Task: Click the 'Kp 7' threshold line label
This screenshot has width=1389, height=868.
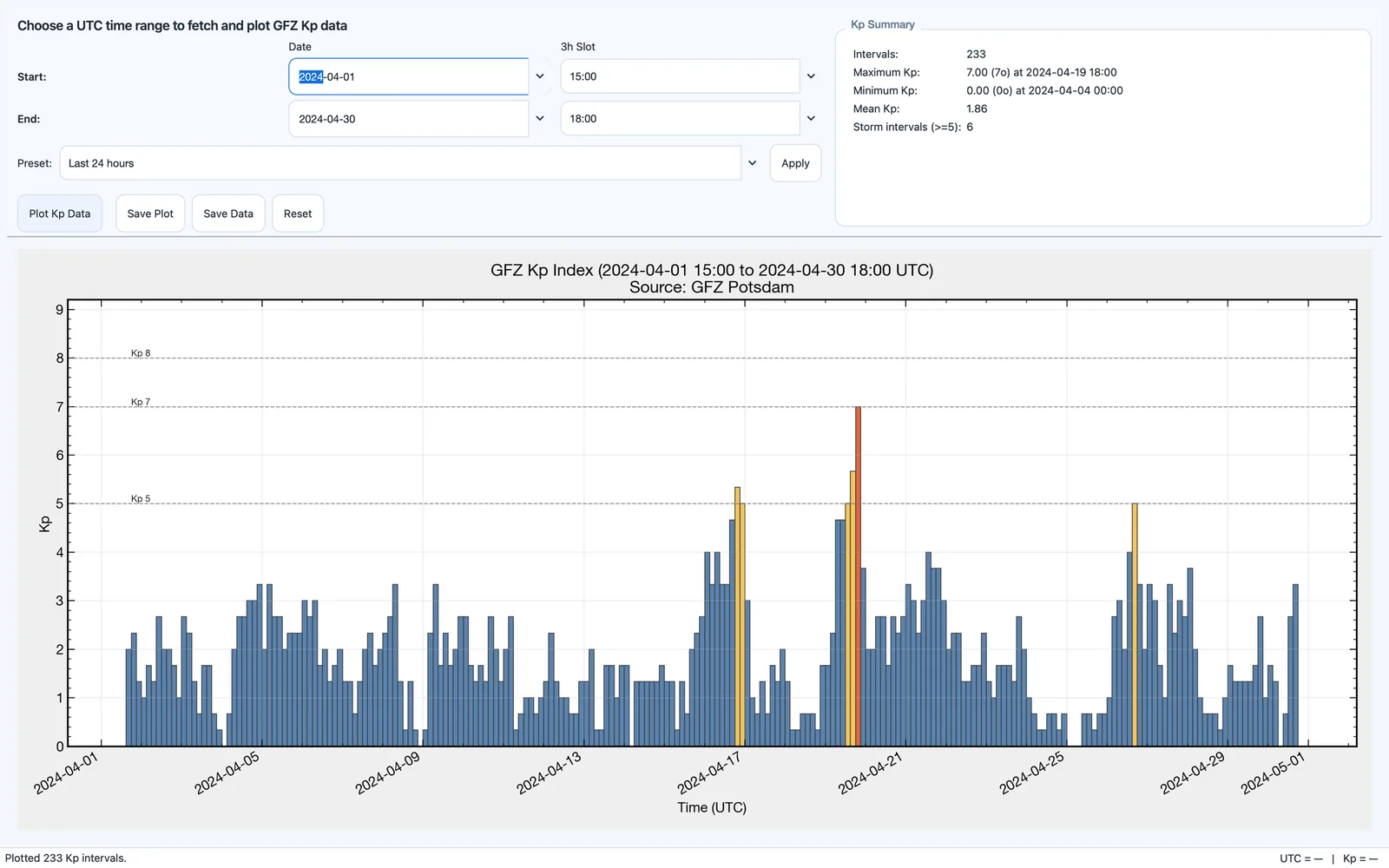Action: (141, 402)
